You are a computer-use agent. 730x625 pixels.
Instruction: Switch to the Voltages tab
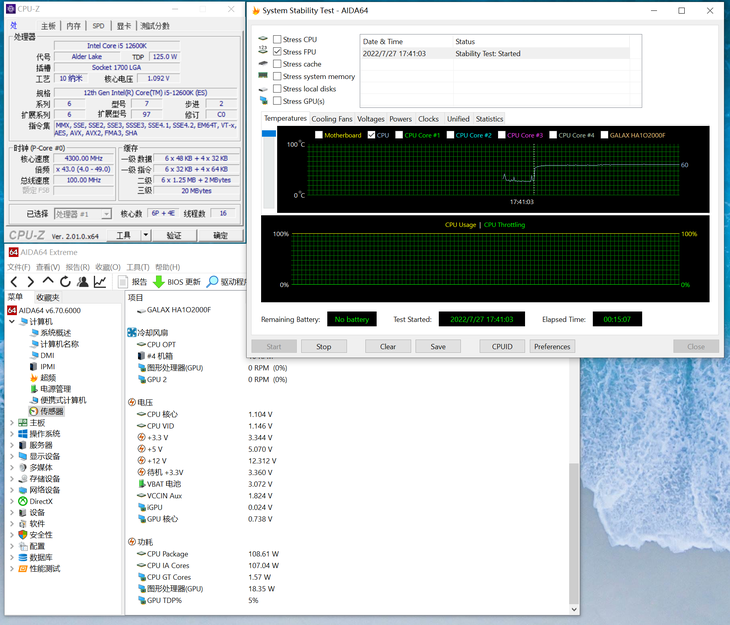(x=371, y=119)
